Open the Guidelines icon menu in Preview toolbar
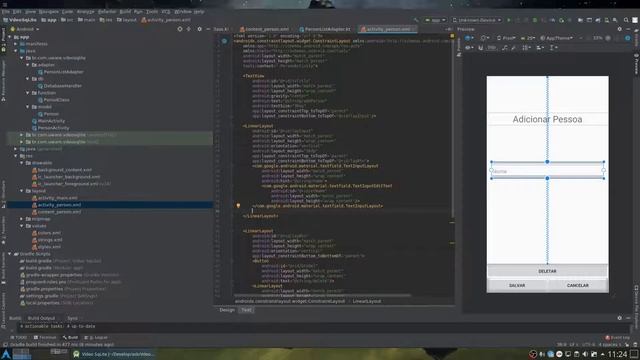The image size is (640, 360). pos(553,48)
